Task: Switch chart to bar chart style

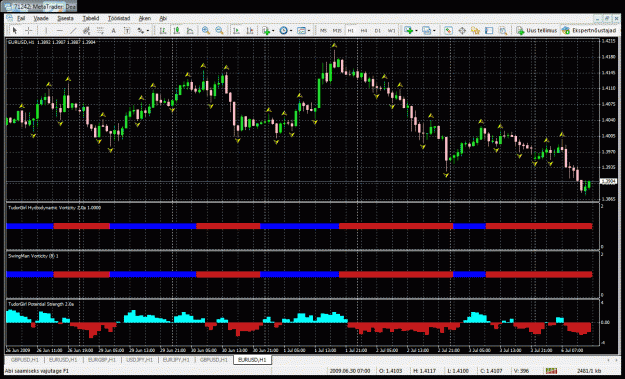Action: tap(163, 30)
